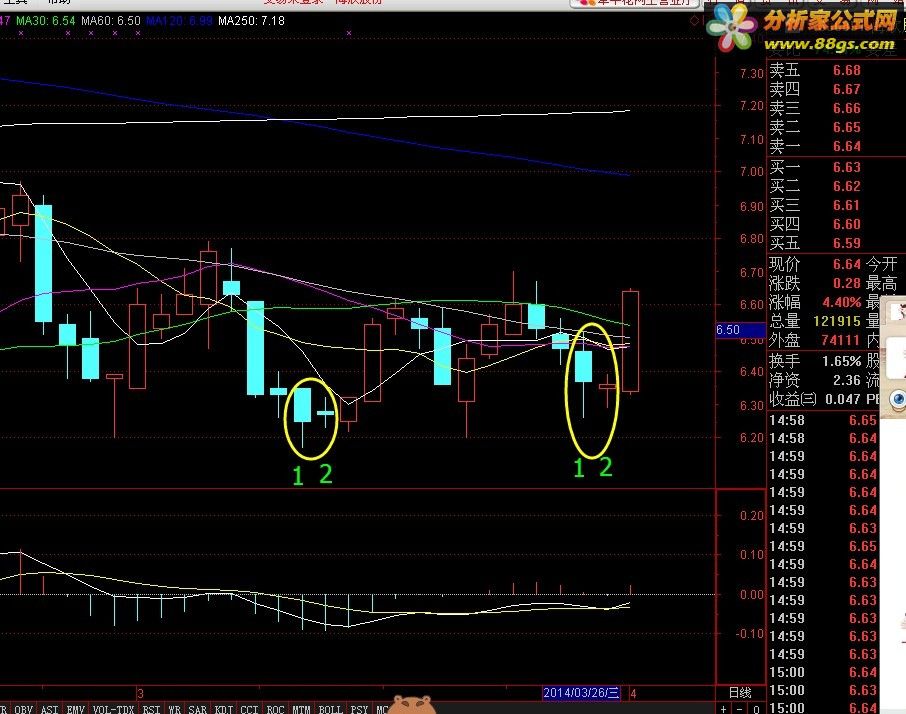906x714 pixels.
Task: Click the 净资 2.36 value
Action: (846, 381)
